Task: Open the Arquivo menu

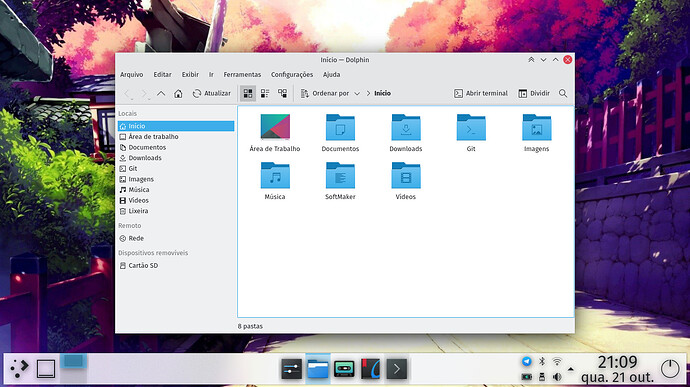Action: pos(132,74)
